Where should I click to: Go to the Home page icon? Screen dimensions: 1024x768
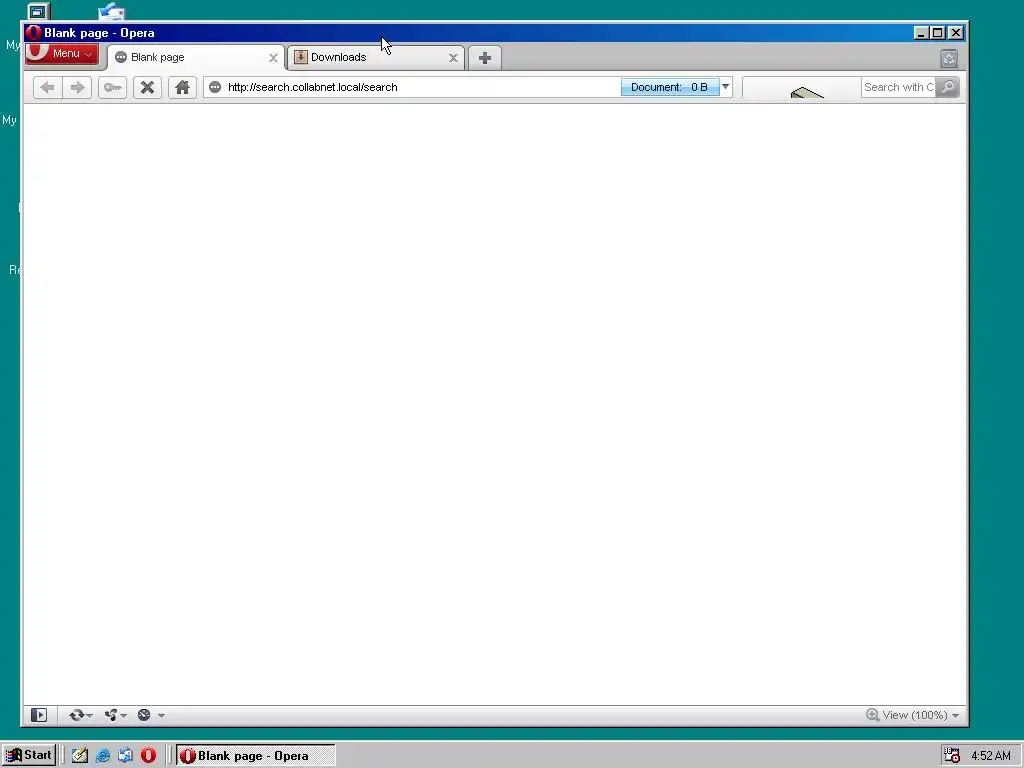tap(182, 88)
